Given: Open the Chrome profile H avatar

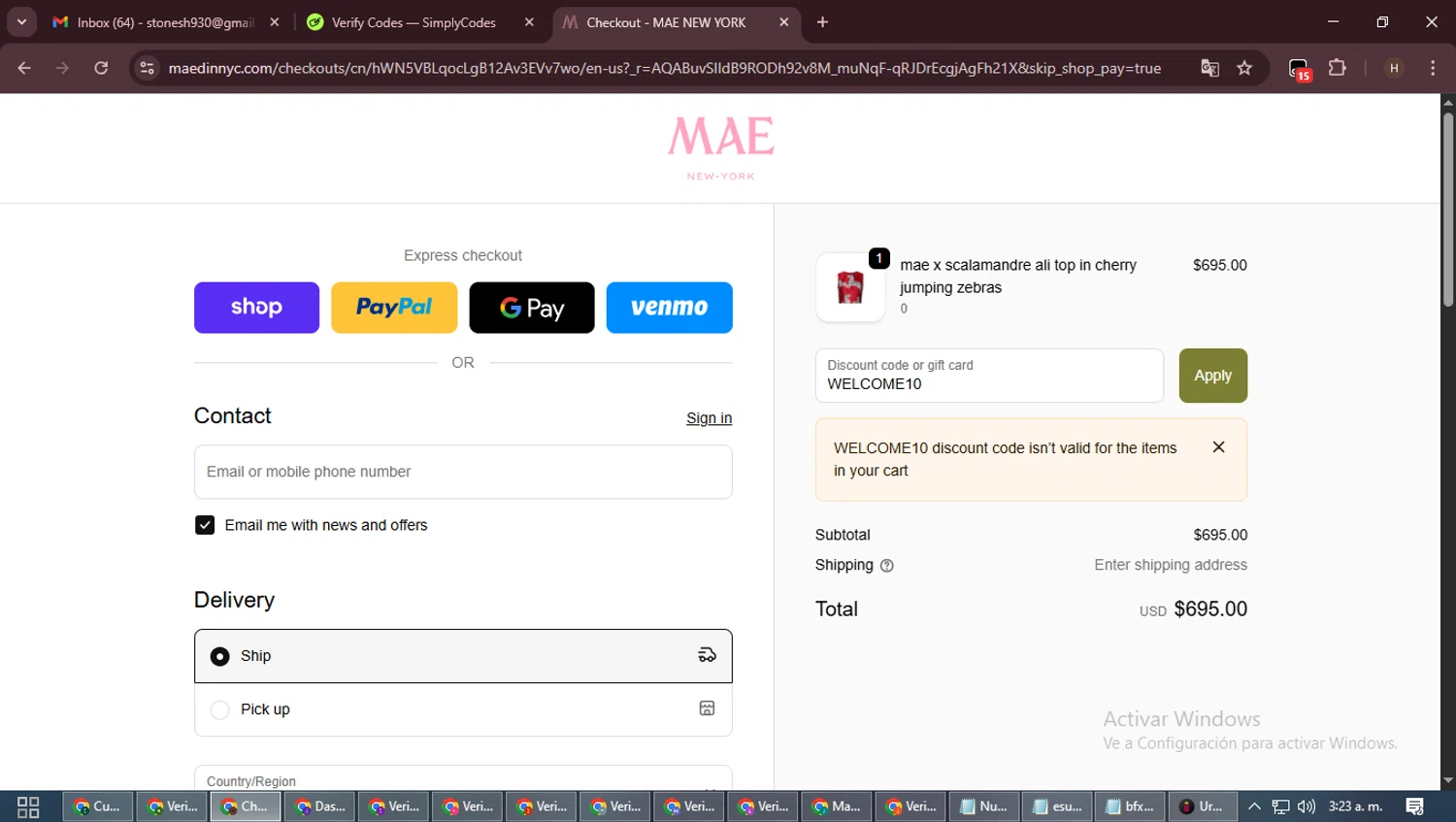Looking at the screenshot, I should point(1394,68).
